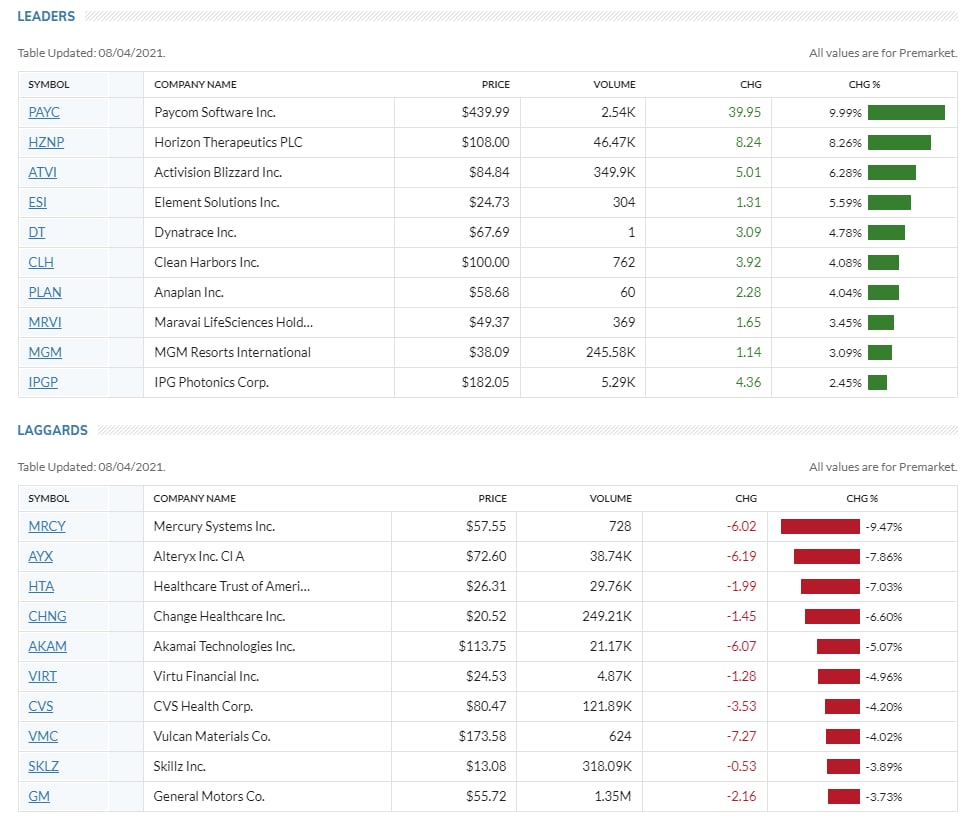Open the HZNP symbol link
The image size is (971, 822).
click(46, 142)
